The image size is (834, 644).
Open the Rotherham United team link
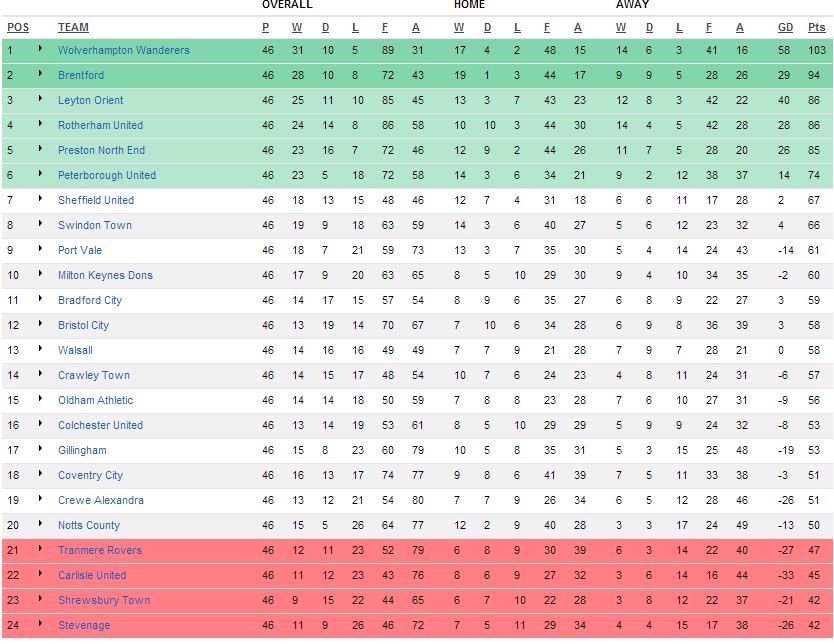click(100, 125)
